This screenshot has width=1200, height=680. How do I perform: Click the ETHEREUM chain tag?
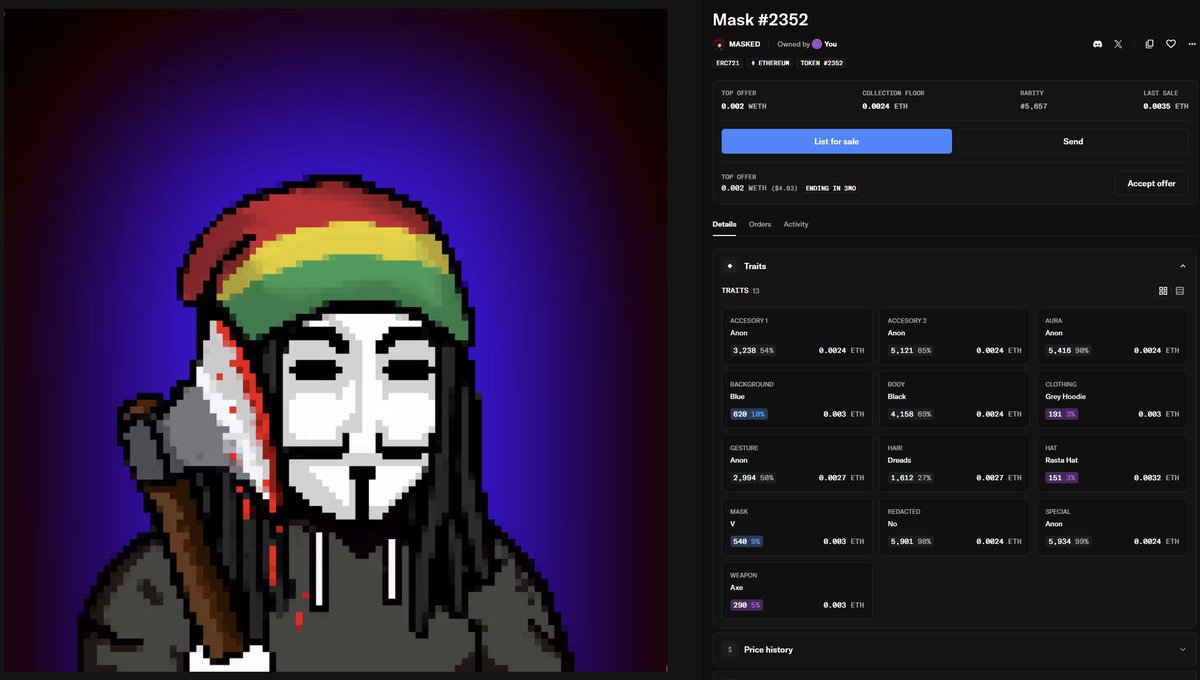coord(770,63)
